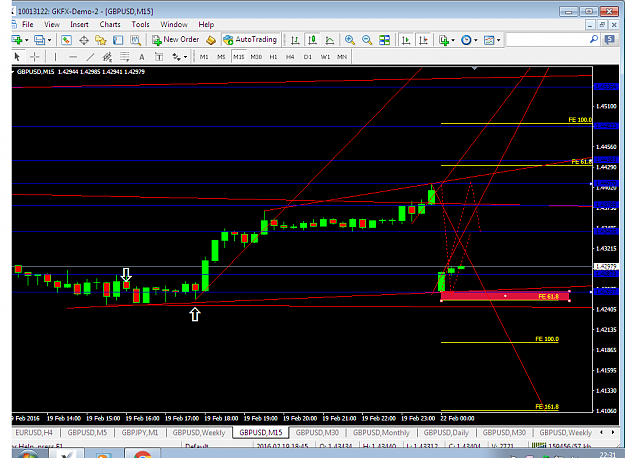Click the Arrows objects icon

tap(176, 57)
